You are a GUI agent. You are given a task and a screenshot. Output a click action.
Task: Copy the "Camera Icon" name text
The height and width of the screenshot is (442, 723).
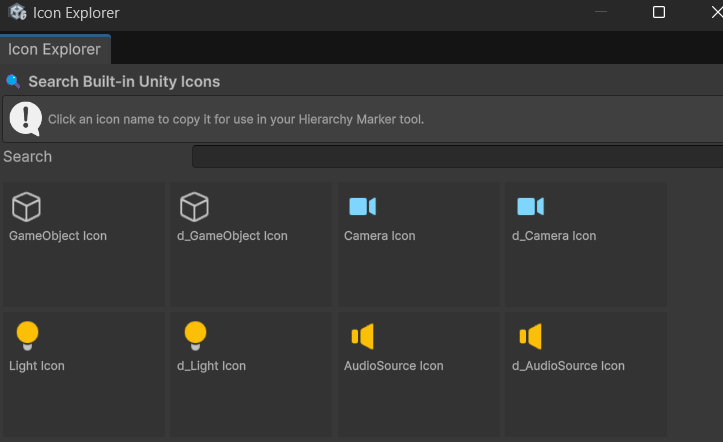coord(379,236)
